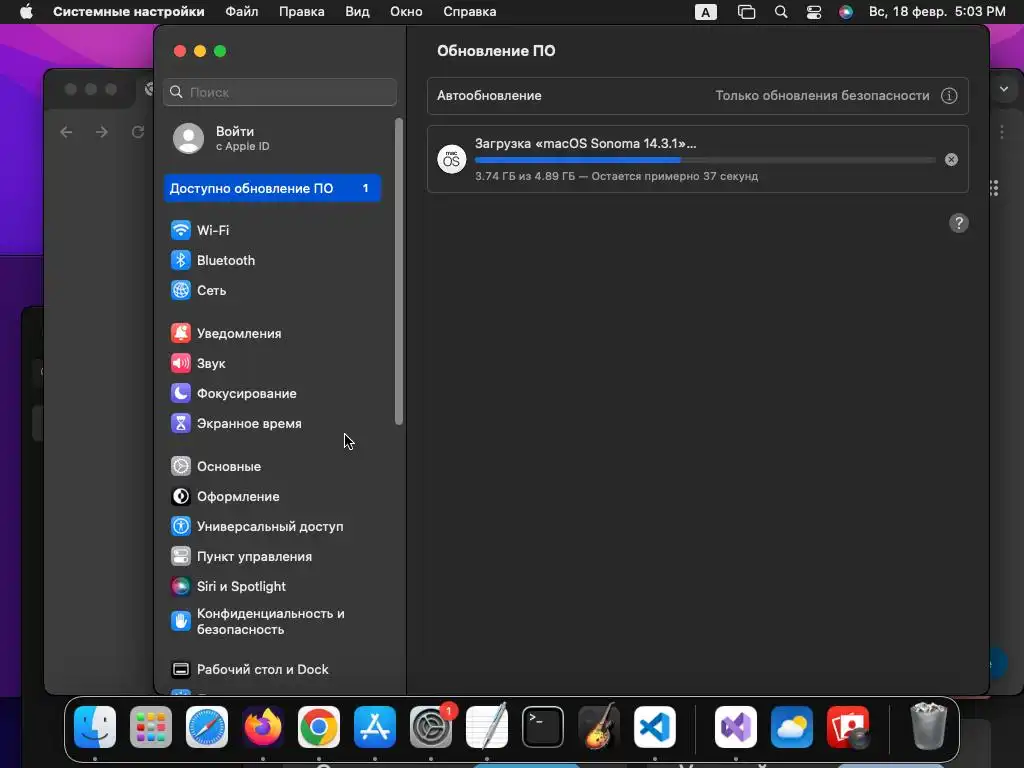Screen dimensions: 1024x768
Task: Activate Siri from menu bar
Action: 846,12
